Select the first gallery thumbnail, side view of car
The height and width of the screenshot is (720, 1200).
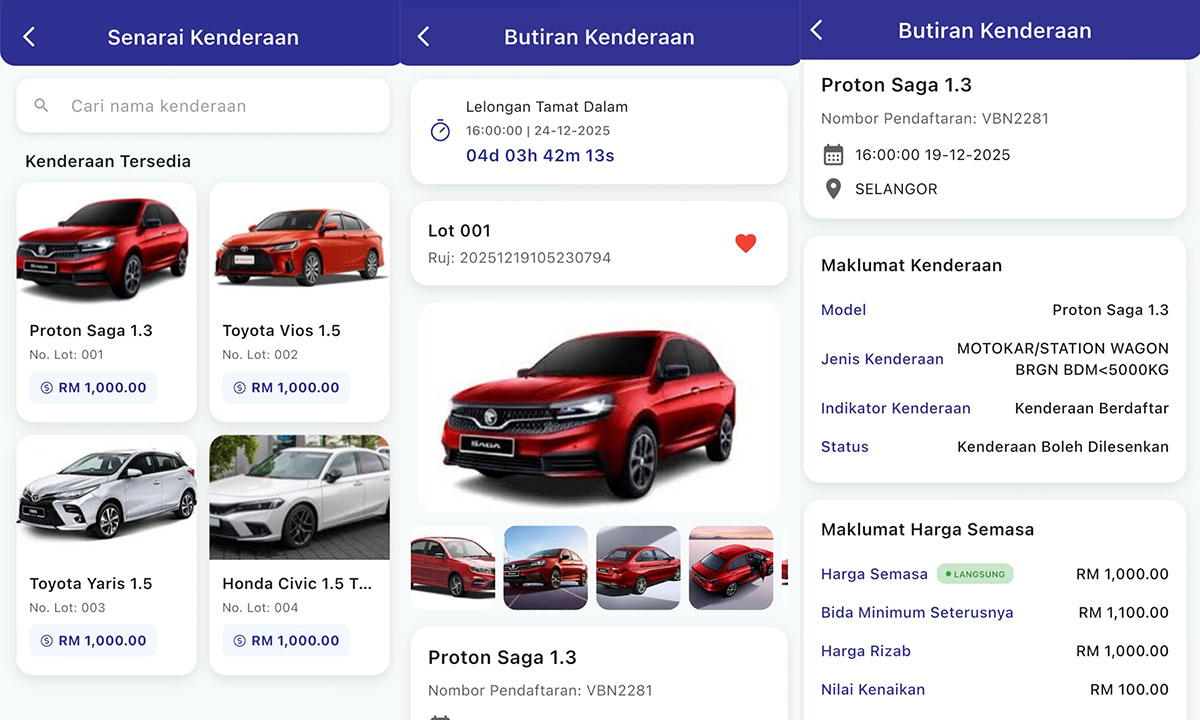[x=453, y=568]
